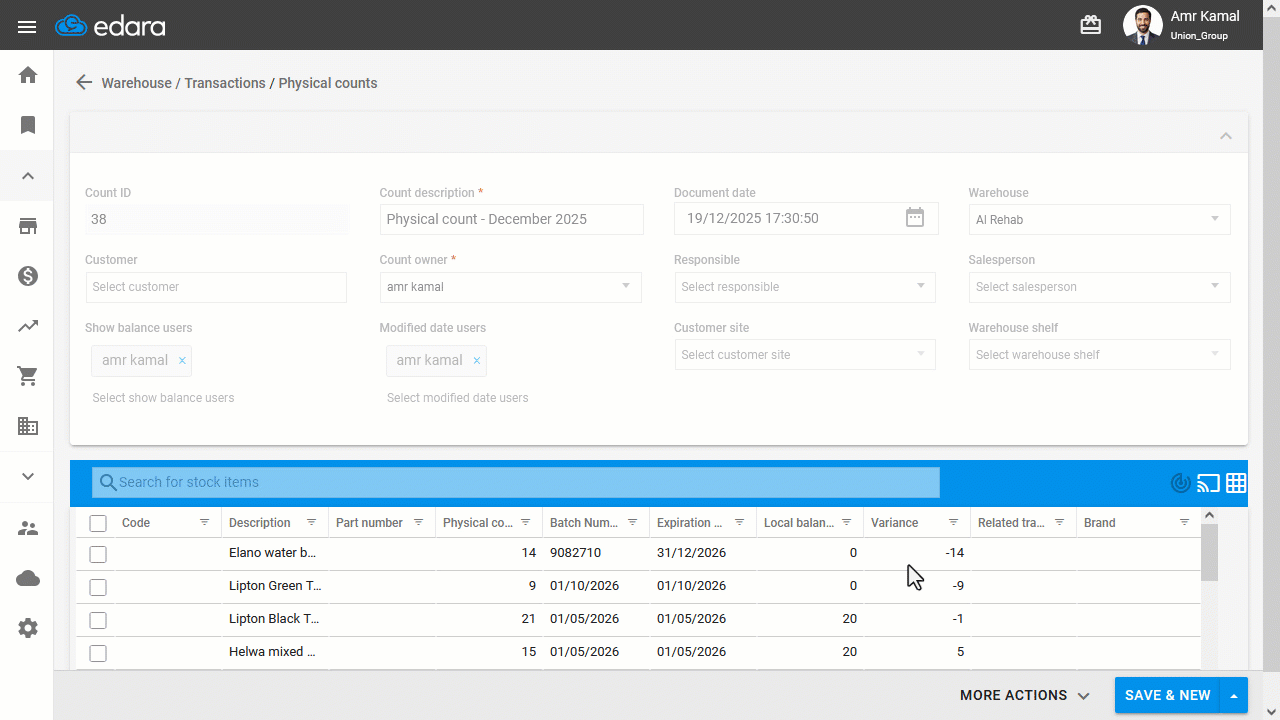The width and height of the screenshot is (1280, 720).
Task: Click the grid view icon in toolbar
Action: 1236,483
